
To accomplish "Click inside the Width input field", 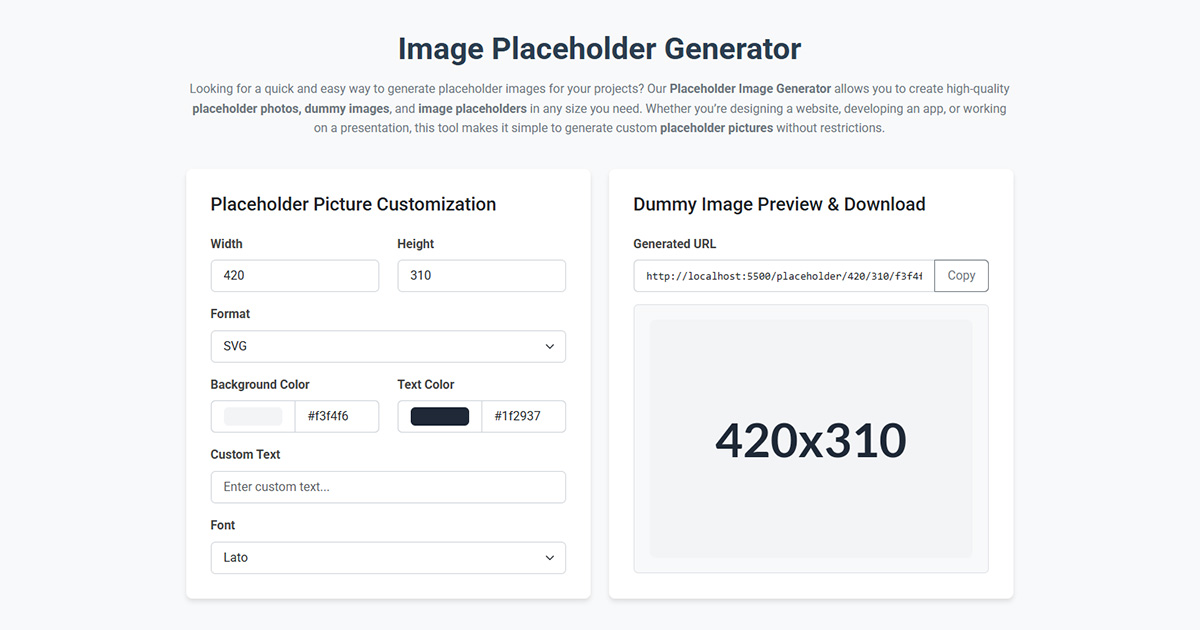I will [x=294, y=275].
